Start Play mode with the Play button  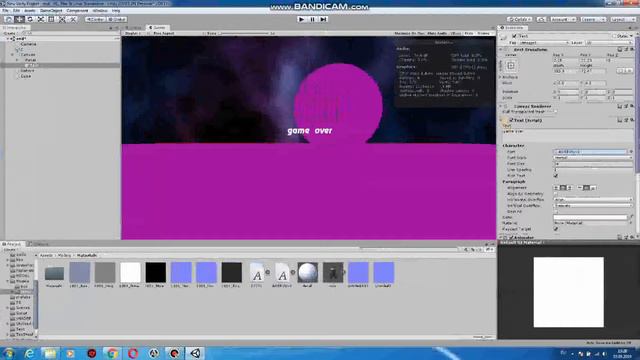(302, 19)
